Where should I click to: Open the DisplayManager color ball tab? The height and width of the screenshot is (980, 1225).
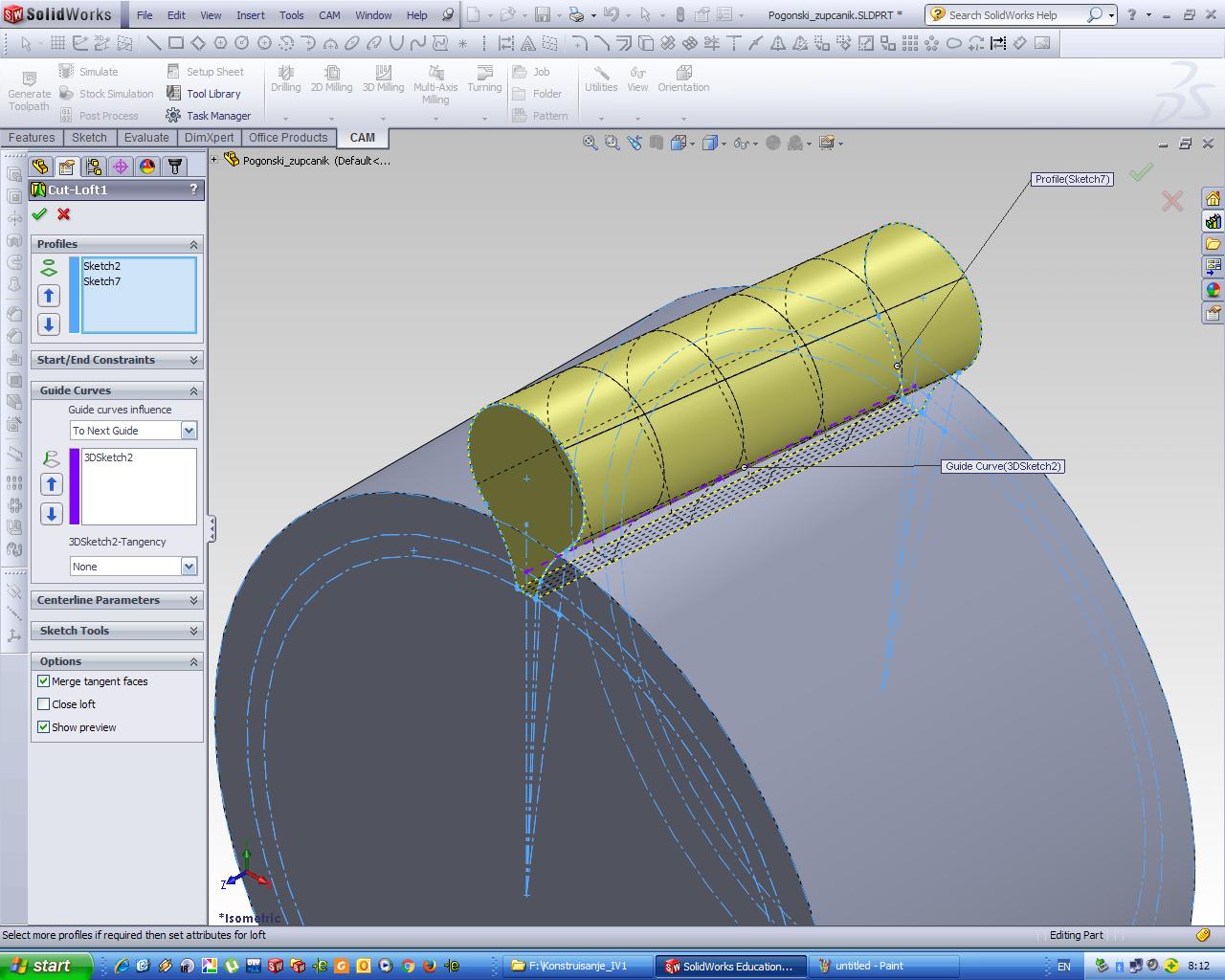[147, 167]
